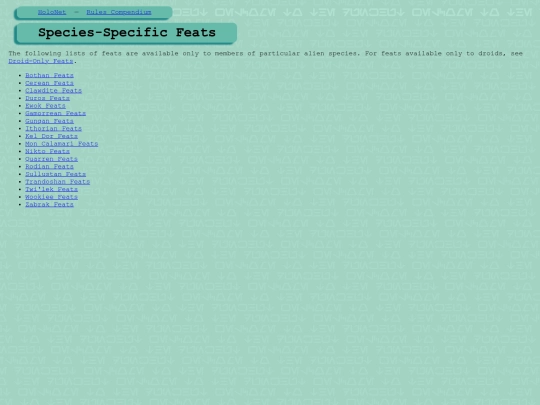540x405 pixels.
Task: Open Mon Calamari Feats link
Action: click(x=62, y=144)
